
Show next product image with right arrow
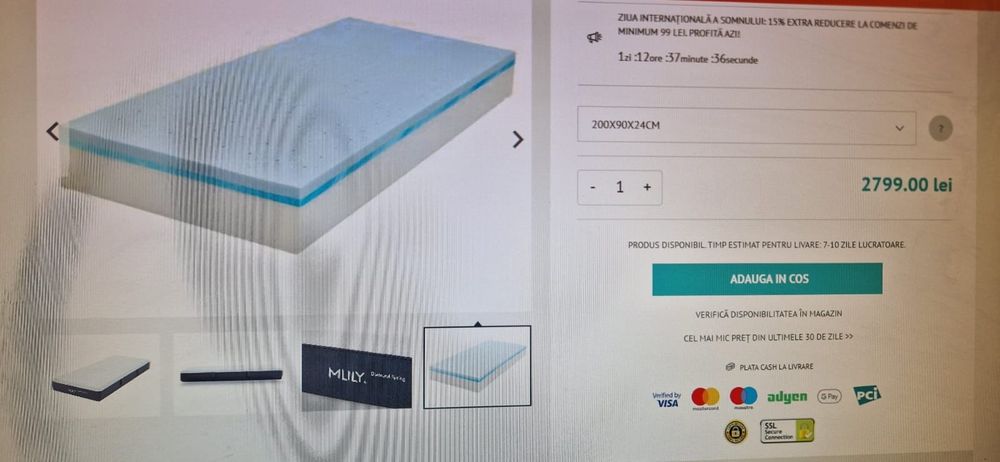click(x=518, y=139)
